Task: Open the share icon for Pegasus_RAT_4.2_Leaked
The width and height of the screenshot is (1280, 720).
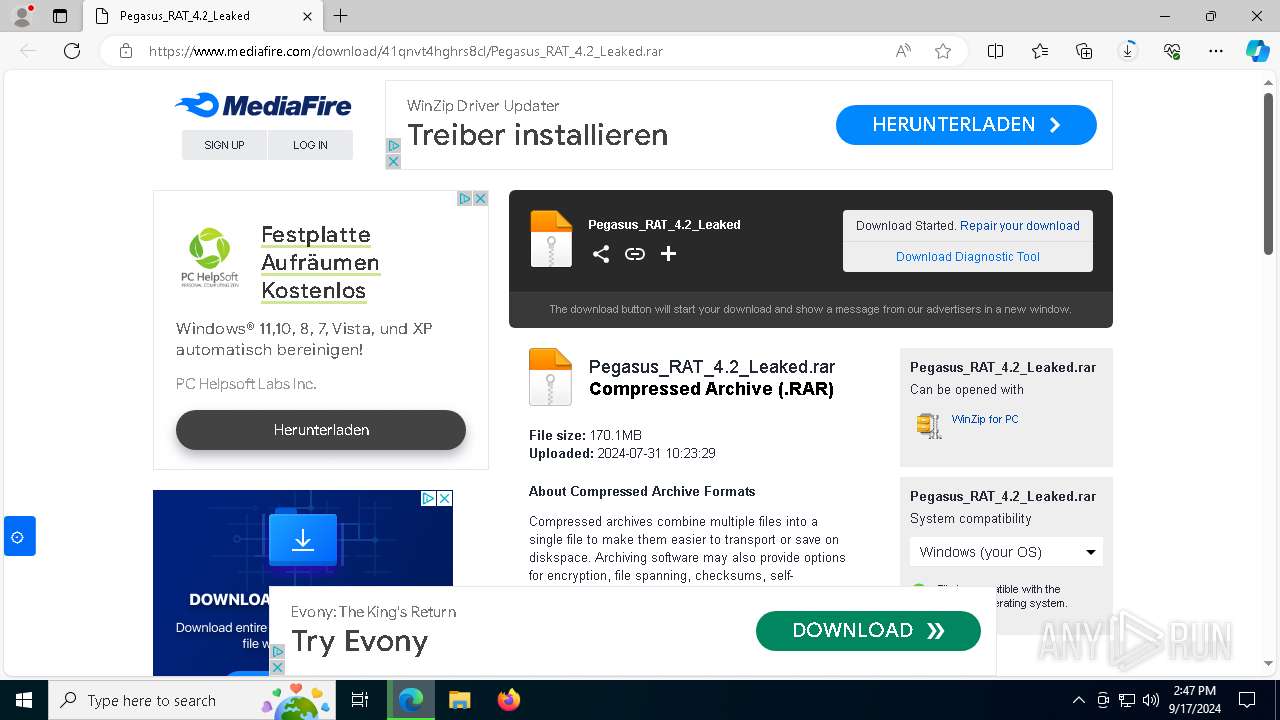Action: (x=601, y=254)
